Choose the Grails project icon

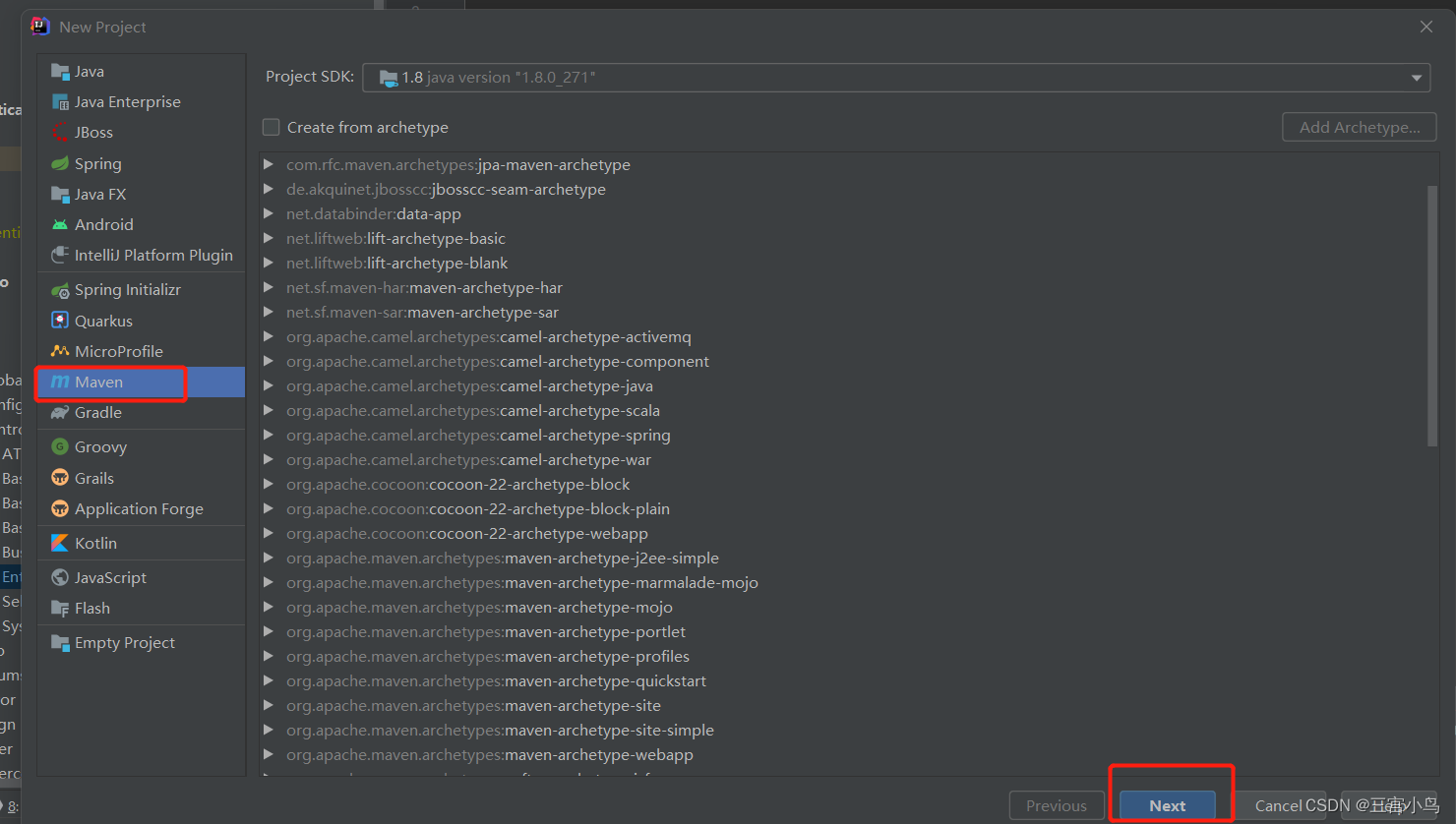pos(94,477)
